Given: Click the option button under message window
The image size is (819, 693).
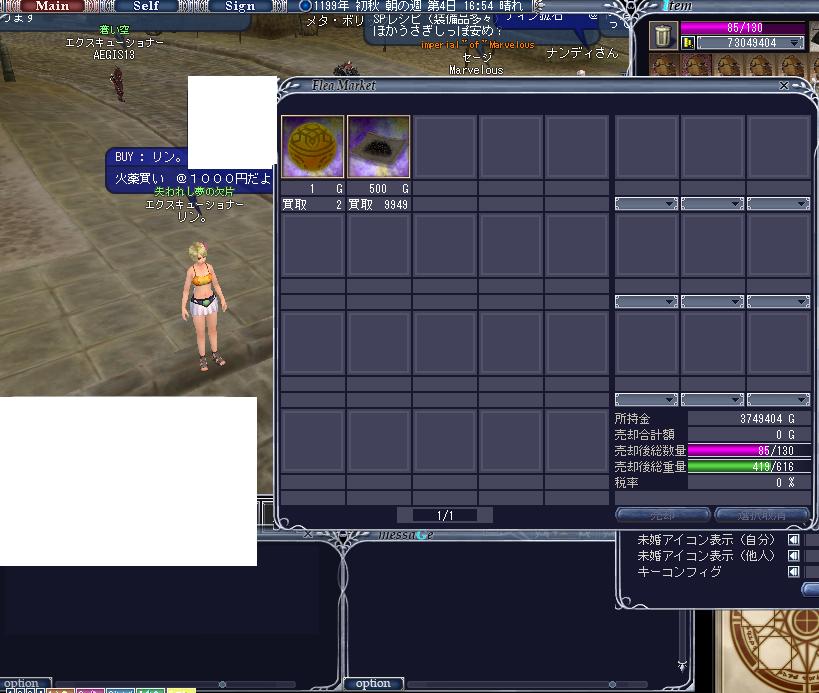Looking at the screenshot, I should (x=373, y=684).
